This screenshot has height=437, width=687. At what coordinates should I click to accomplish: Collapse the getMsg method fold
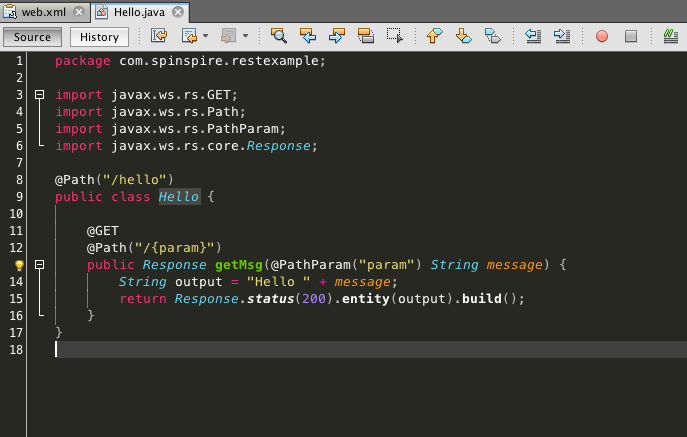39,264
